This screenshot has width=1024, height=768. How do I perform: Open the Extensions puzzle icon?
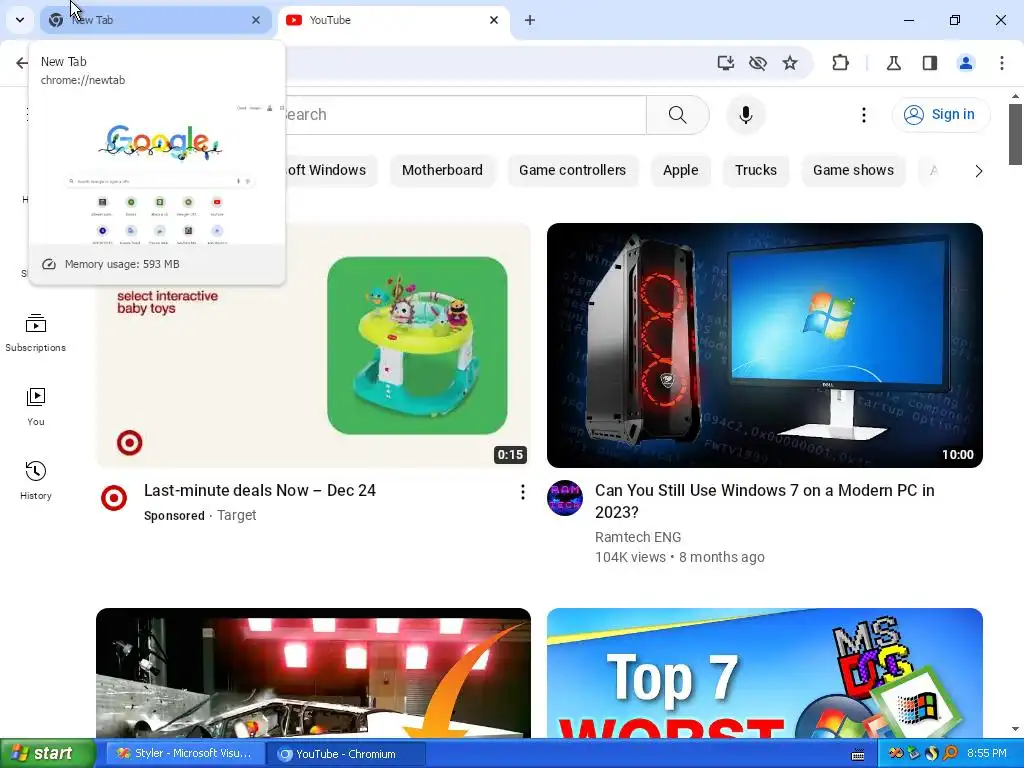coord(840,63)
